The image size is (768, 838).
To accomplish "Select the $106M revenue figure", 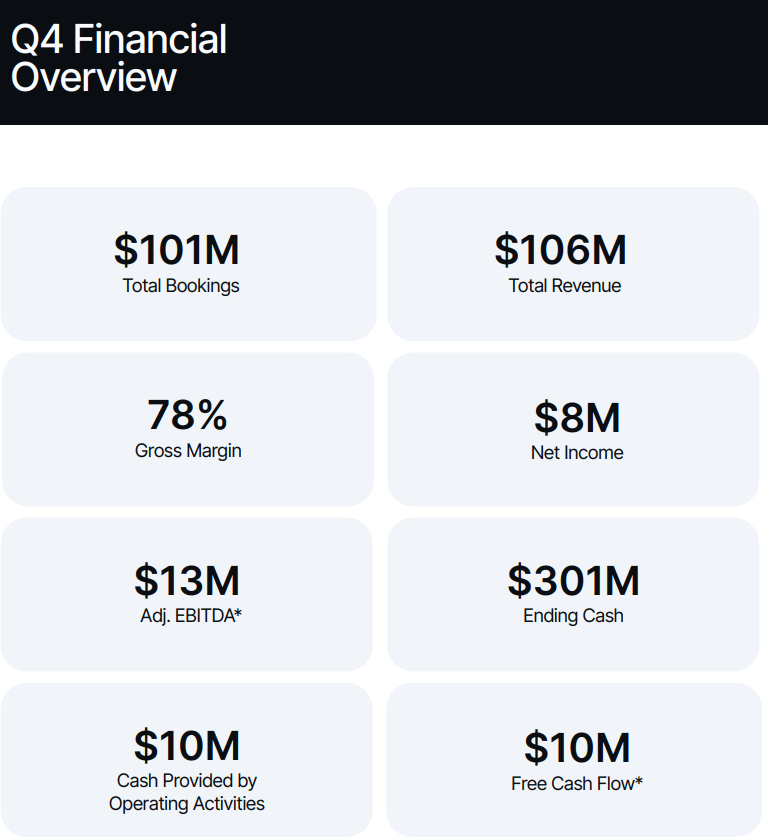I will 560,250.
